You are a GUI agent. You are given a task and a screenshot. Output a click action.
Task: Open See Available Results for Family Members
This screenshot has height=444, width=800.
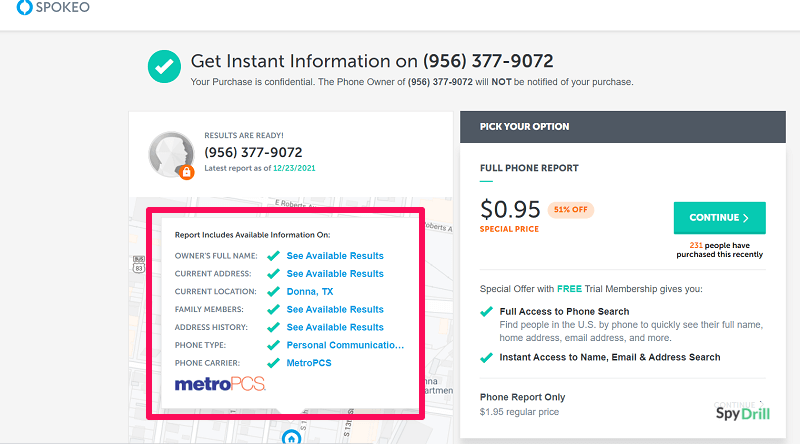[x=335, y=310]
